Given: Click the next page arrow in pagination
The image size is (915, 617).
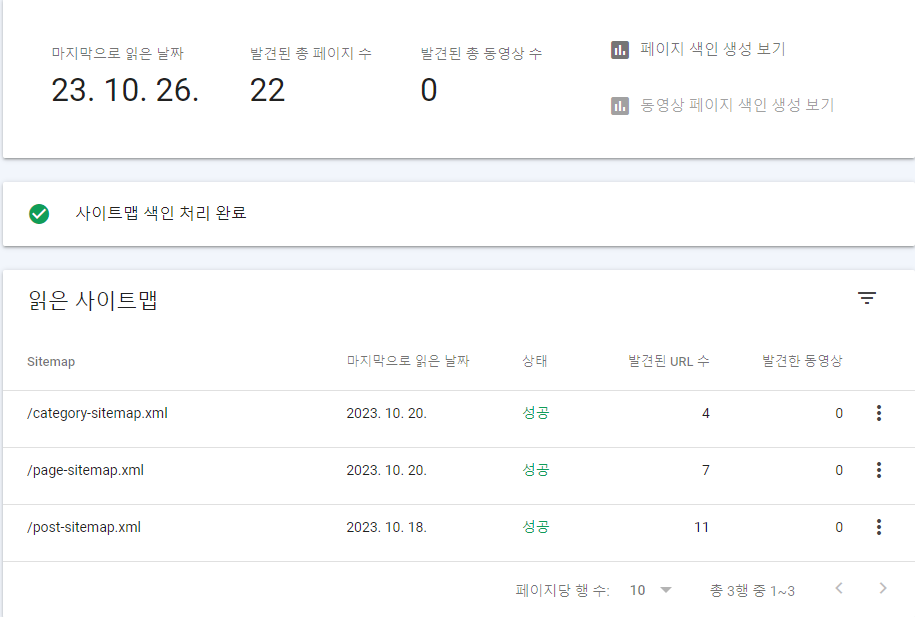Looking at the screenshot, I should click(x=881, y=590).
